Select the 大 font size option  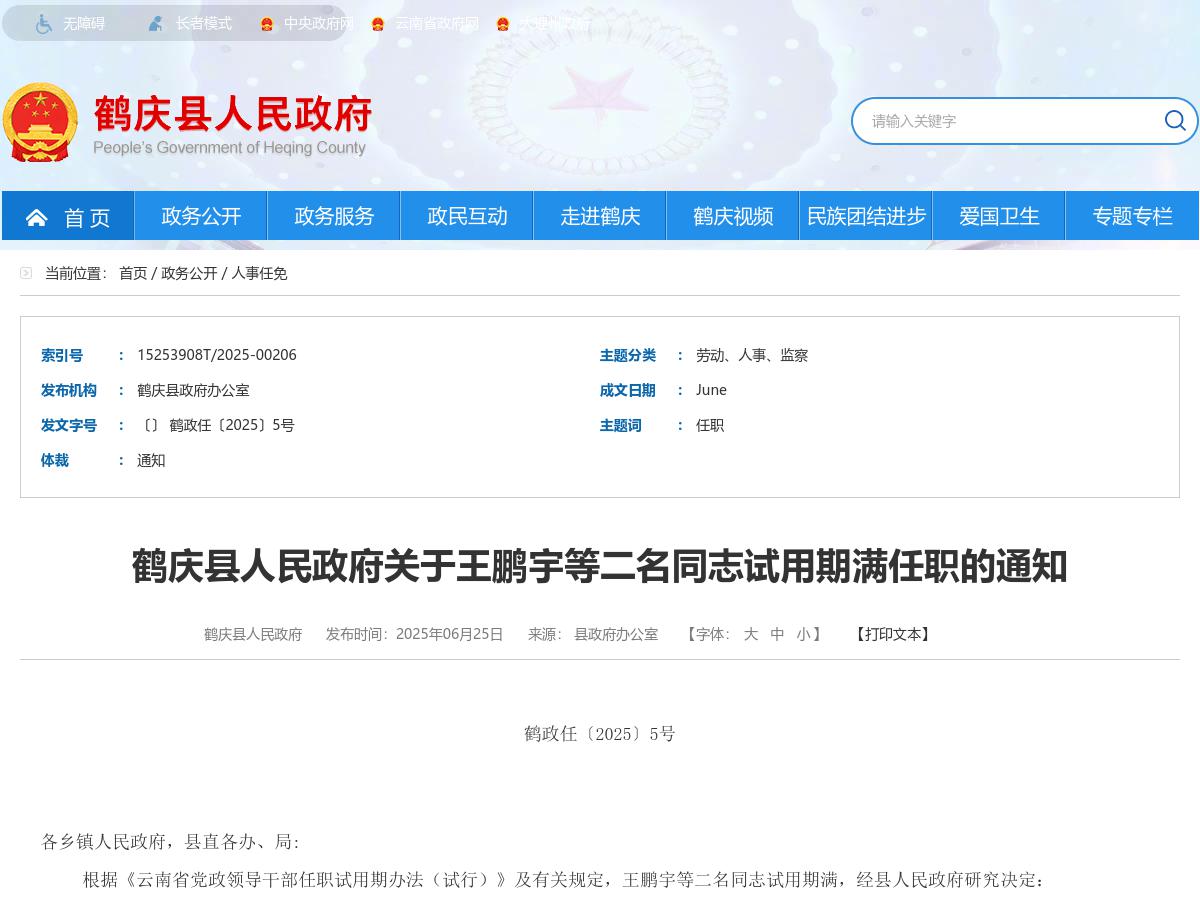751,634
